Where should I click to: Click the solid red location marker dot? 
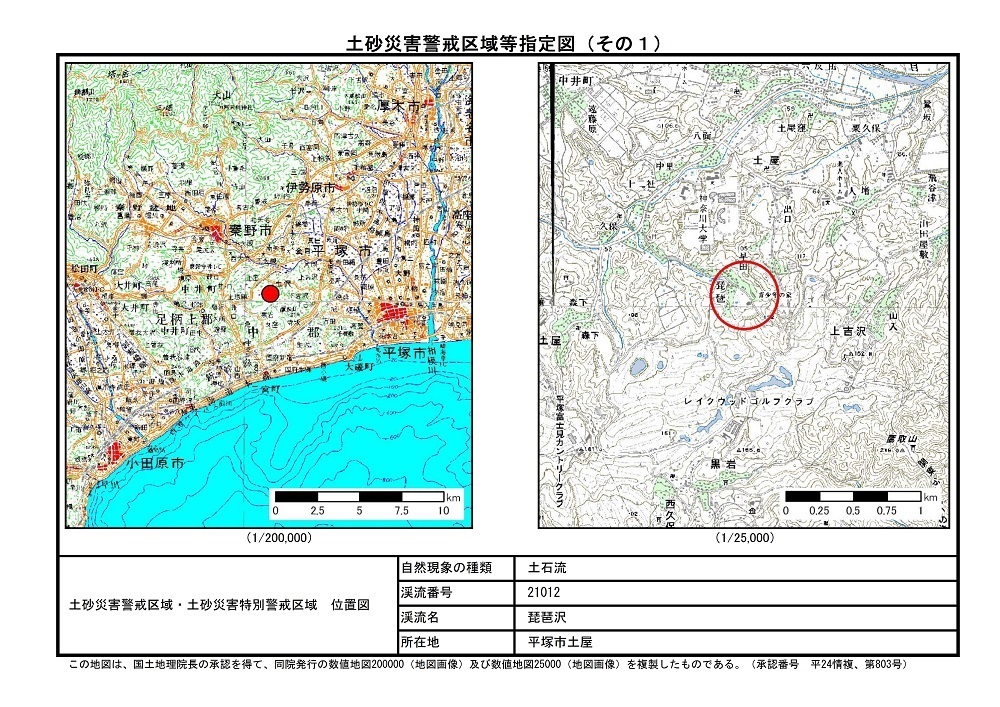click(x=269, y=293)
